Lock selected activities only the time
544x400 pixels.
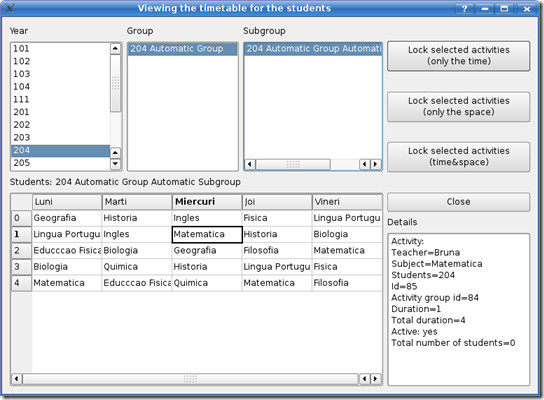click(x=458, y=56)
